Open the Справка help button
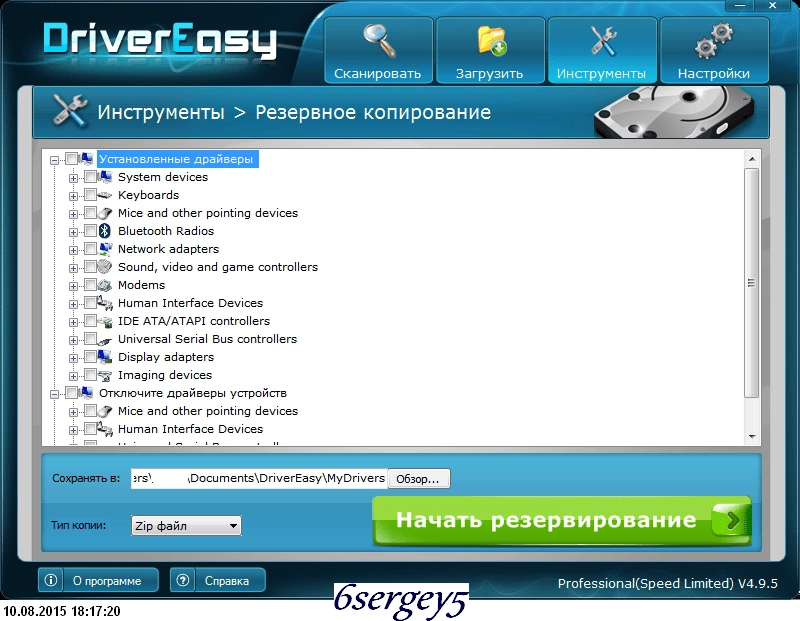This screenshot has height=621, width=800. click(x=218, y=580)
